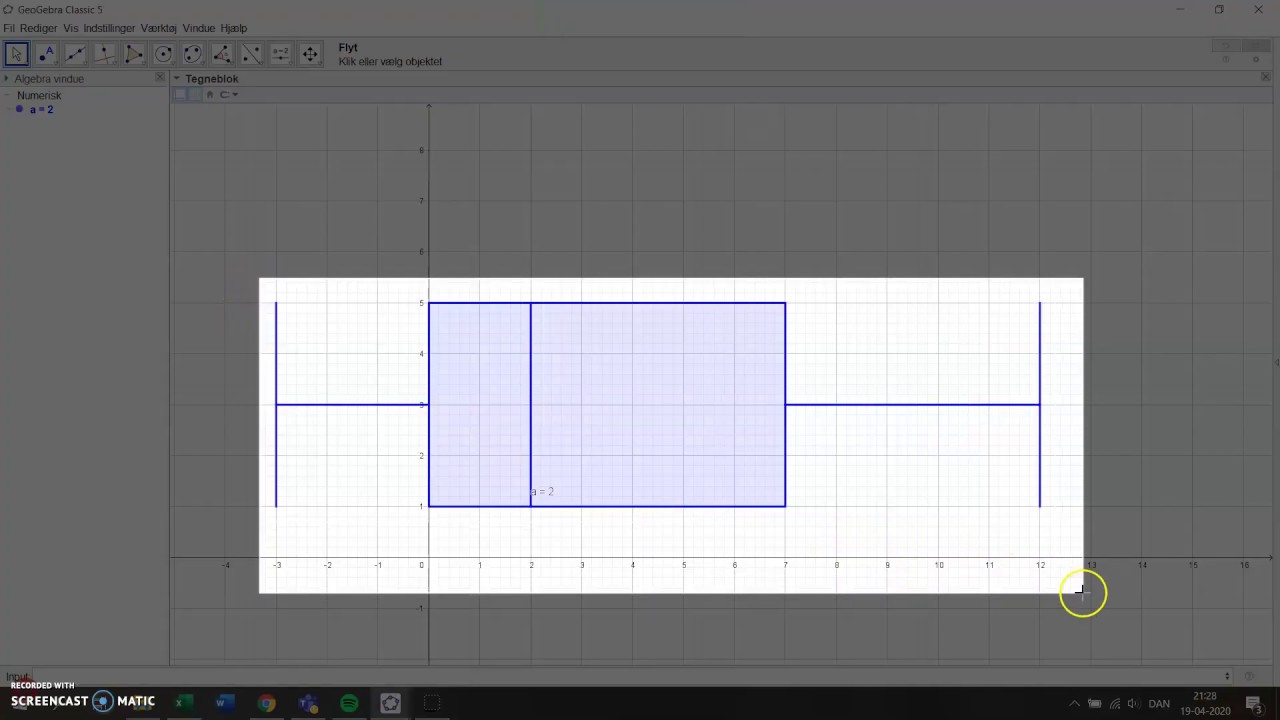Screen dimensions: 1280x720
Task: Toggle axes display in Tegneblok style bar
Action: (181, 94)
